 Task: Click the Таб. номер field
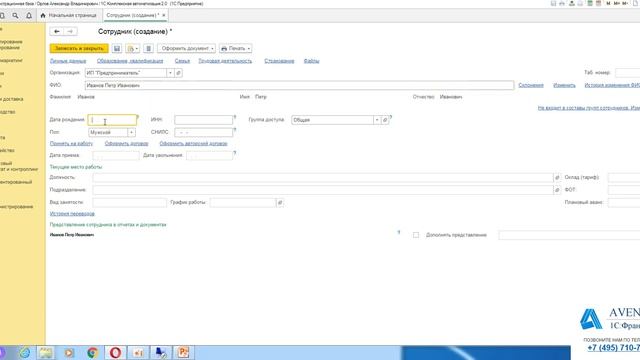point(627,73)
